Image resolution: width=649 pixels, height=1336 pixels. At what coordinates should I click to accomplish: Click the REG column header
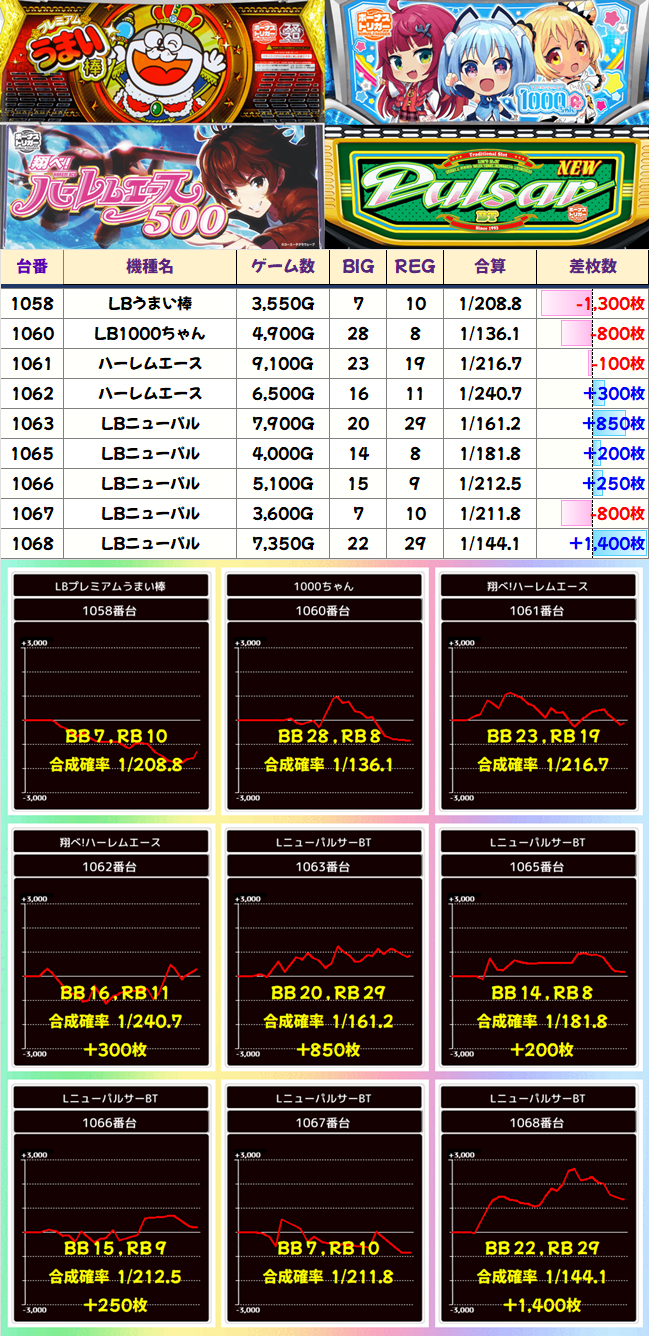tap(414, 266)
